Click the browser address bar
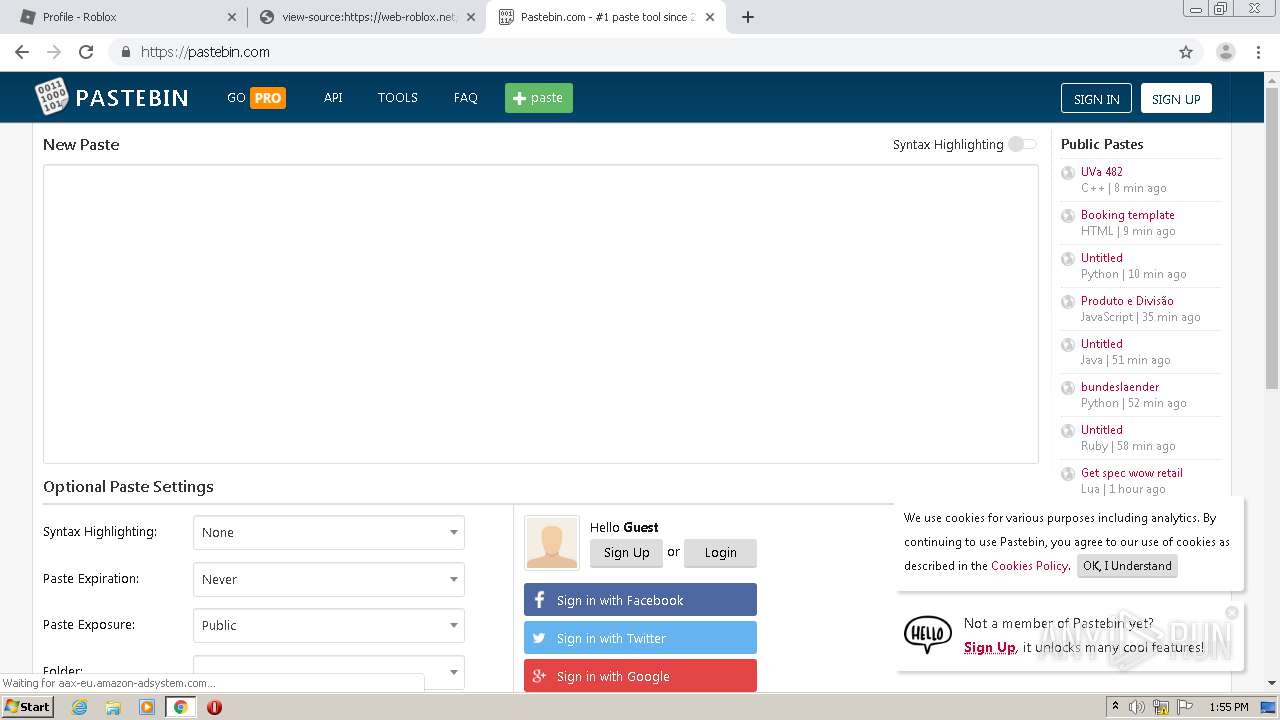Screen dimensions: 1280x720 (x=640, y=52)
